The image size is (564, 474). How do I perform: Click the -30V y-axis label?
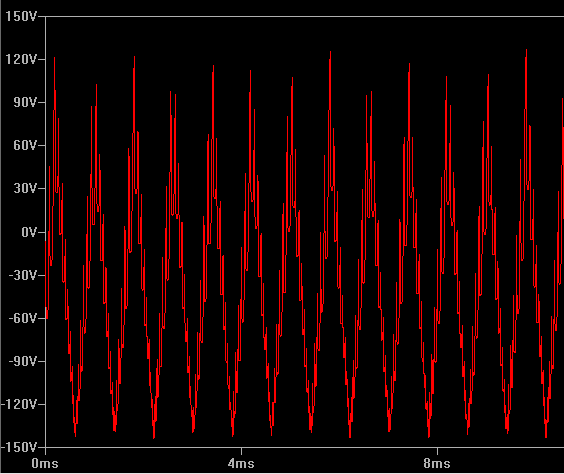(x=23, y=275)
